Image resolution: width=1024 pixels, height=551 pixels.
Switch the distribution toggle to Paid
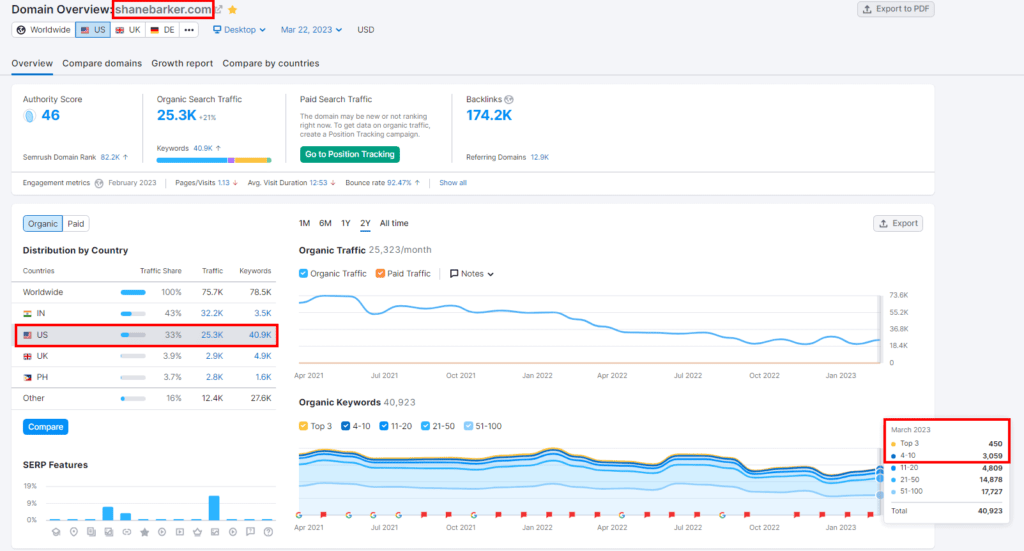coord(76,224)
